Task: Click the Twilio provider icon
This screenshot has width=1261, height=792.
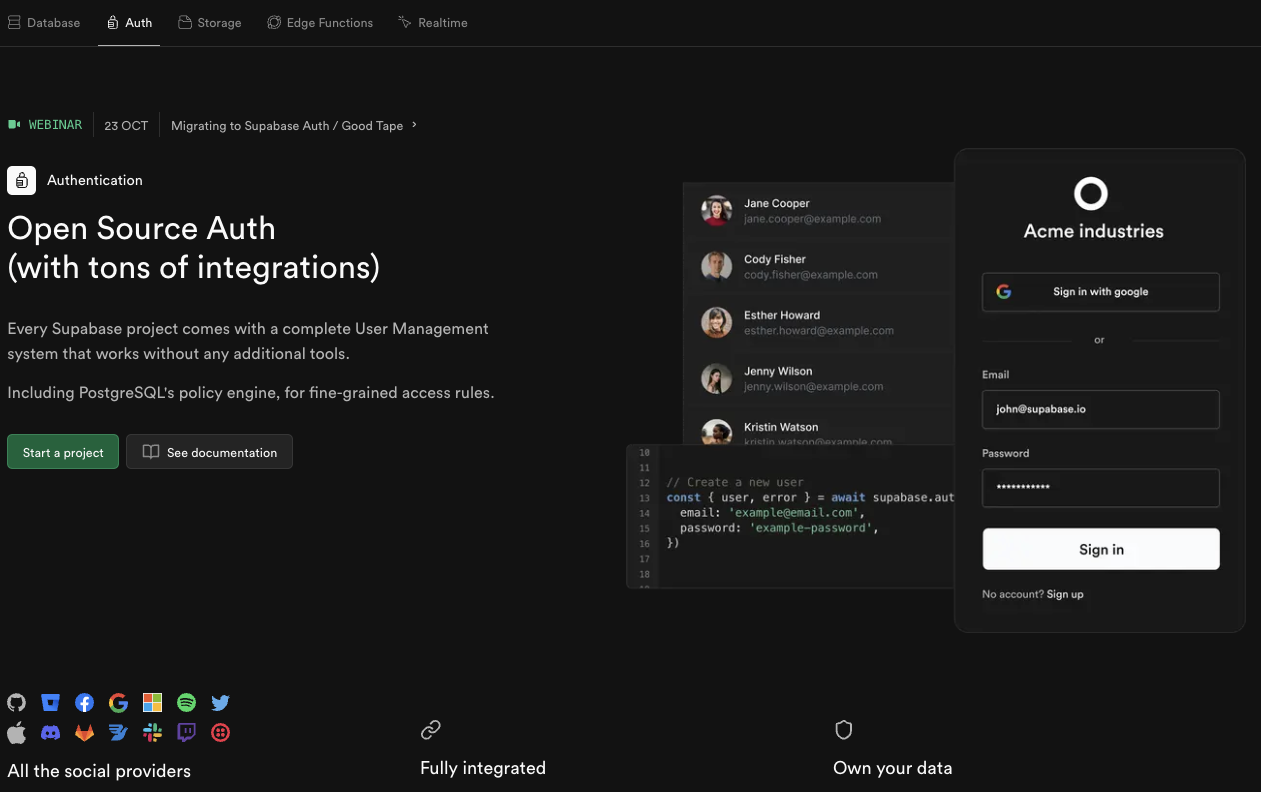Action: click(221, 733)
